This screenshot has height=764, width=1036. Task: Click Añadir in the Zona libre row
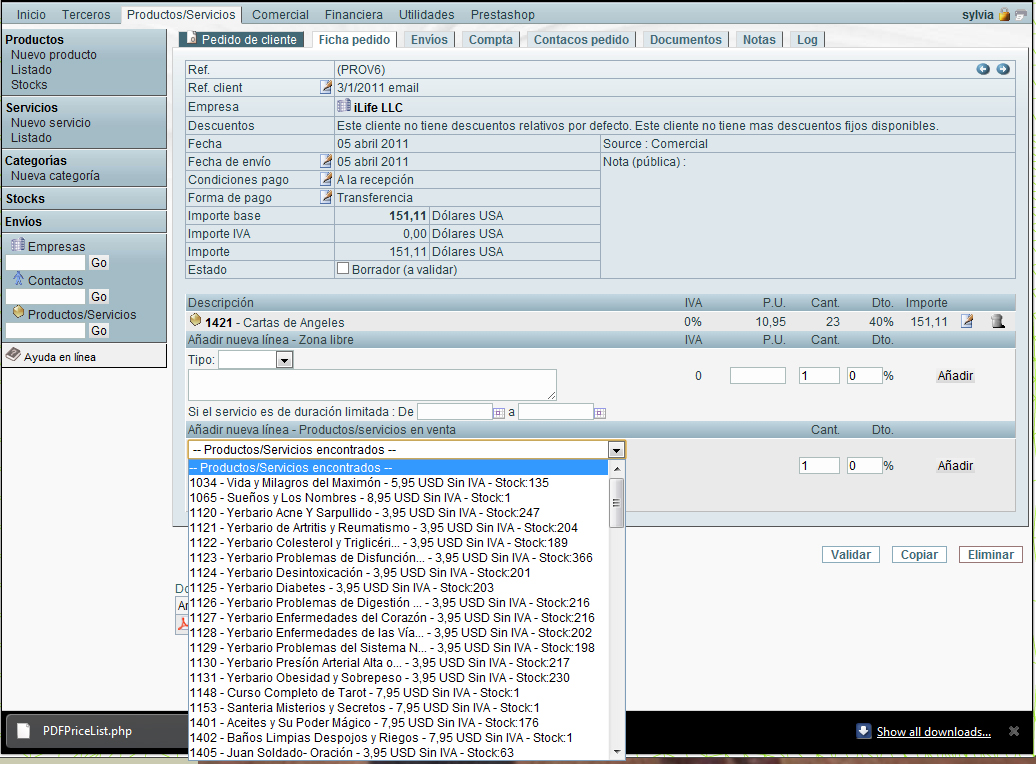click(x=955, y=375)
